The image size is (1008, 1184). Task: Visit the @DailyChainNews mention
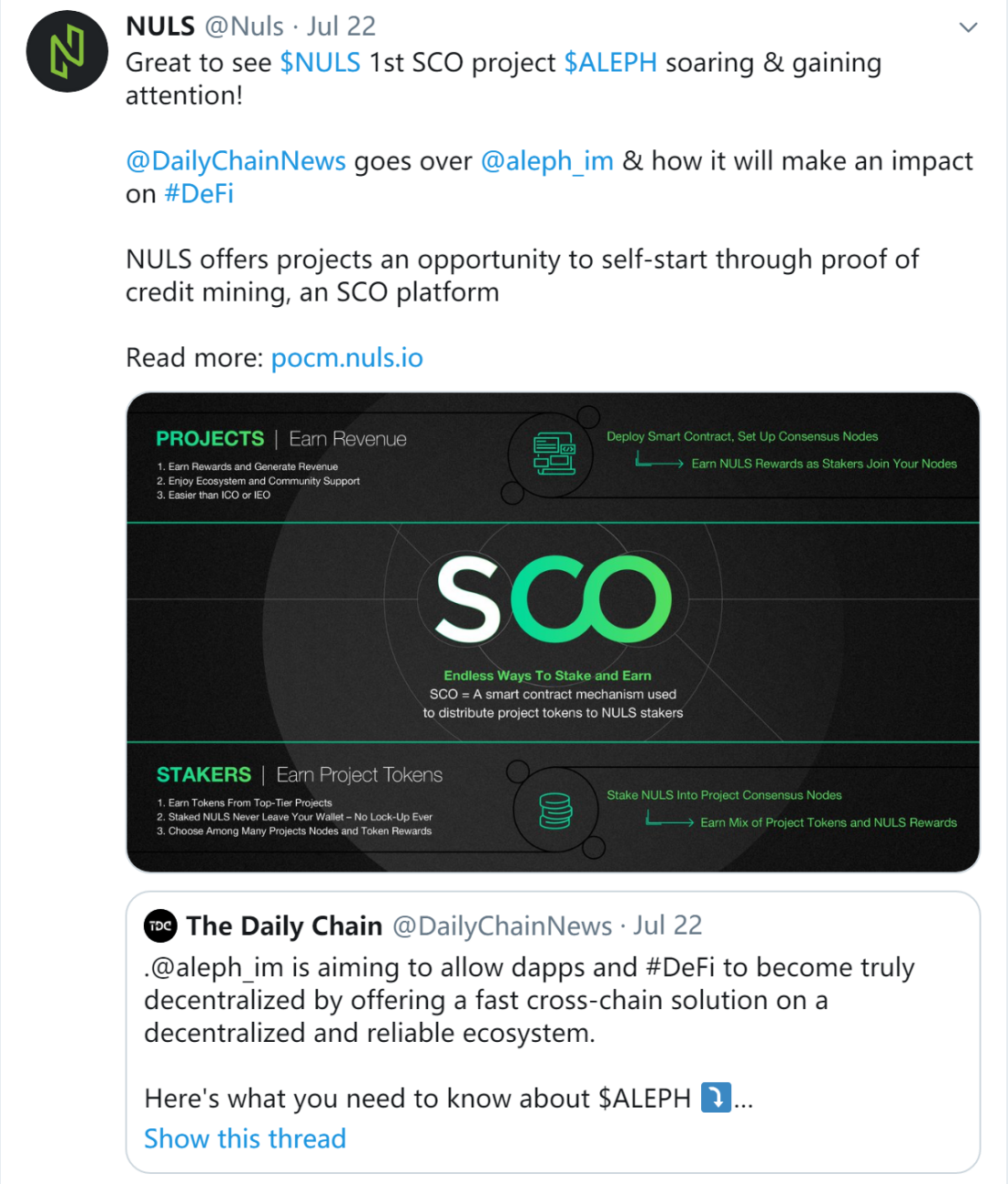[x=236, y=161]
